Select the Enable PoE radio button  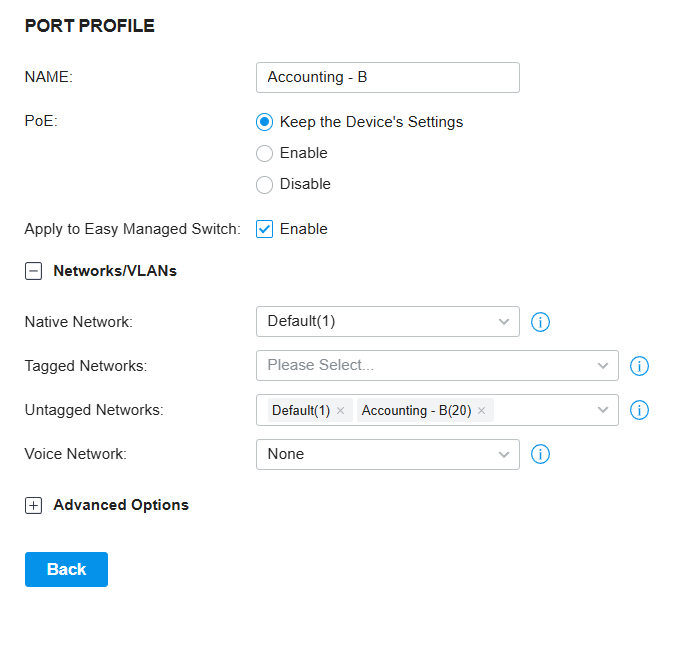coord(265,154)
